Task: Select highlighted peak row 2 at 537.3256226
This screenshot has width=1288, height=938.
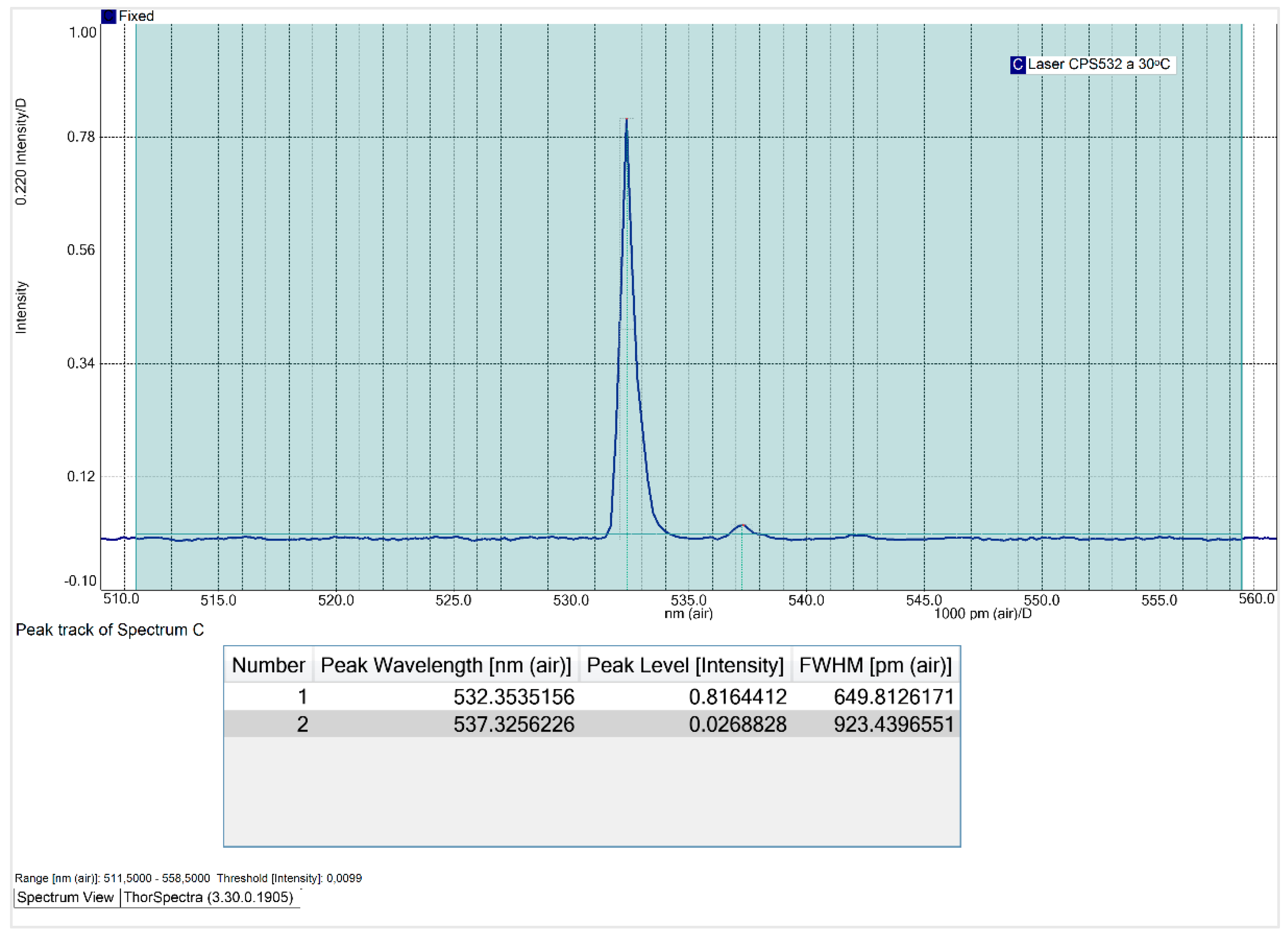Action: pyautogui.click(x=513, y=725)
